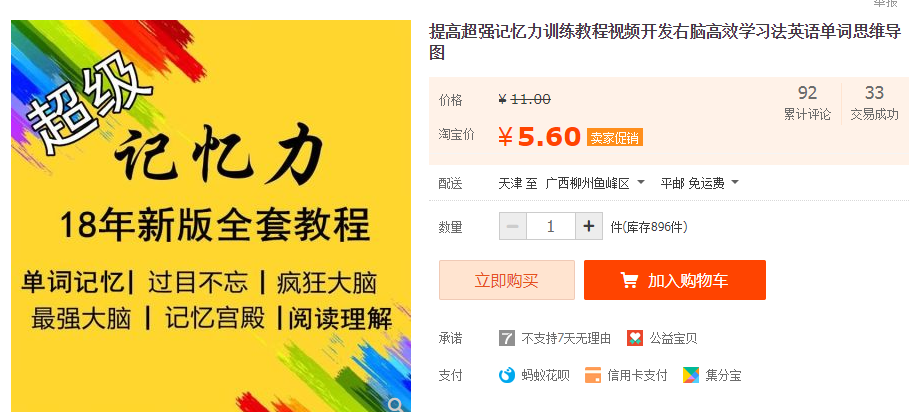Open the 平邮 免运费 shipping dropdown
Image resolution: width=924 pixels, height=412 pixels.
(699, 183)
